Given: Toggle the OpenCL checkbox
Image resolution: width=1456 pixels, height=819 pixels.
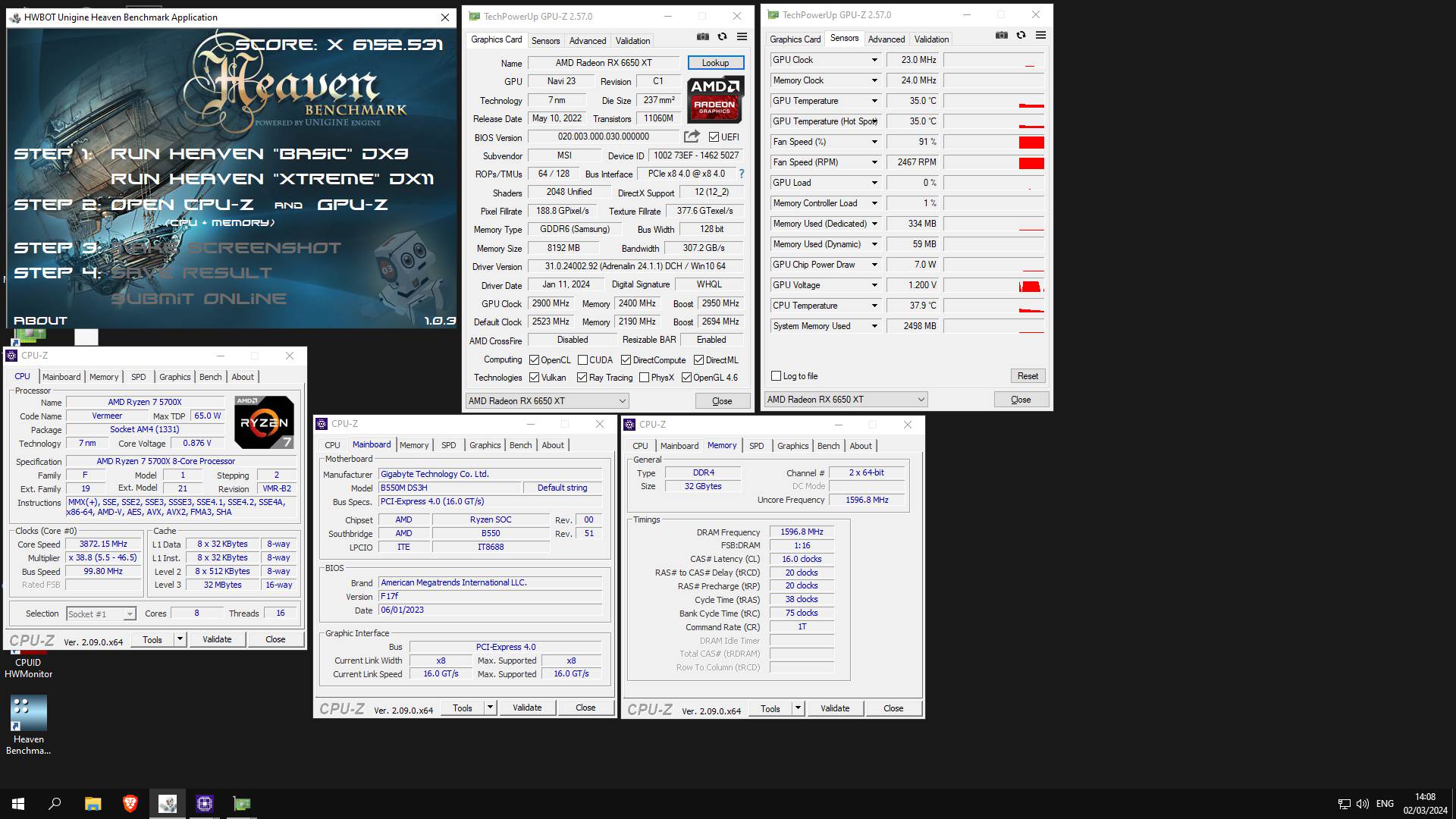Looking at the screenshot, I should (x=534, y=360).
